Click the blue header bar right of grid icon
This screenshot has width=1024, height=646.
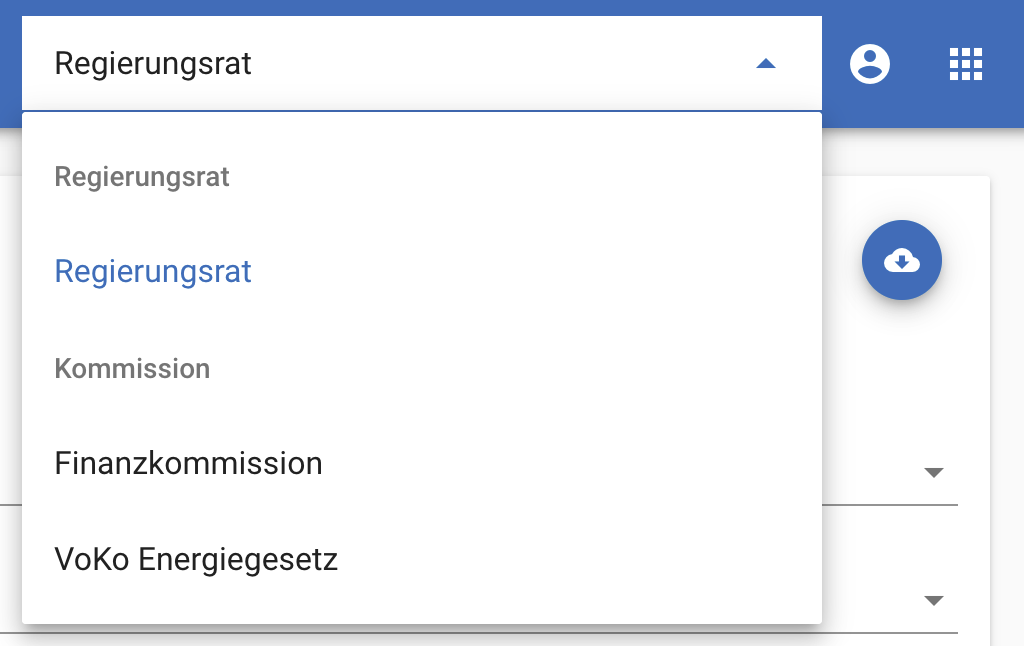[1006, 64]
